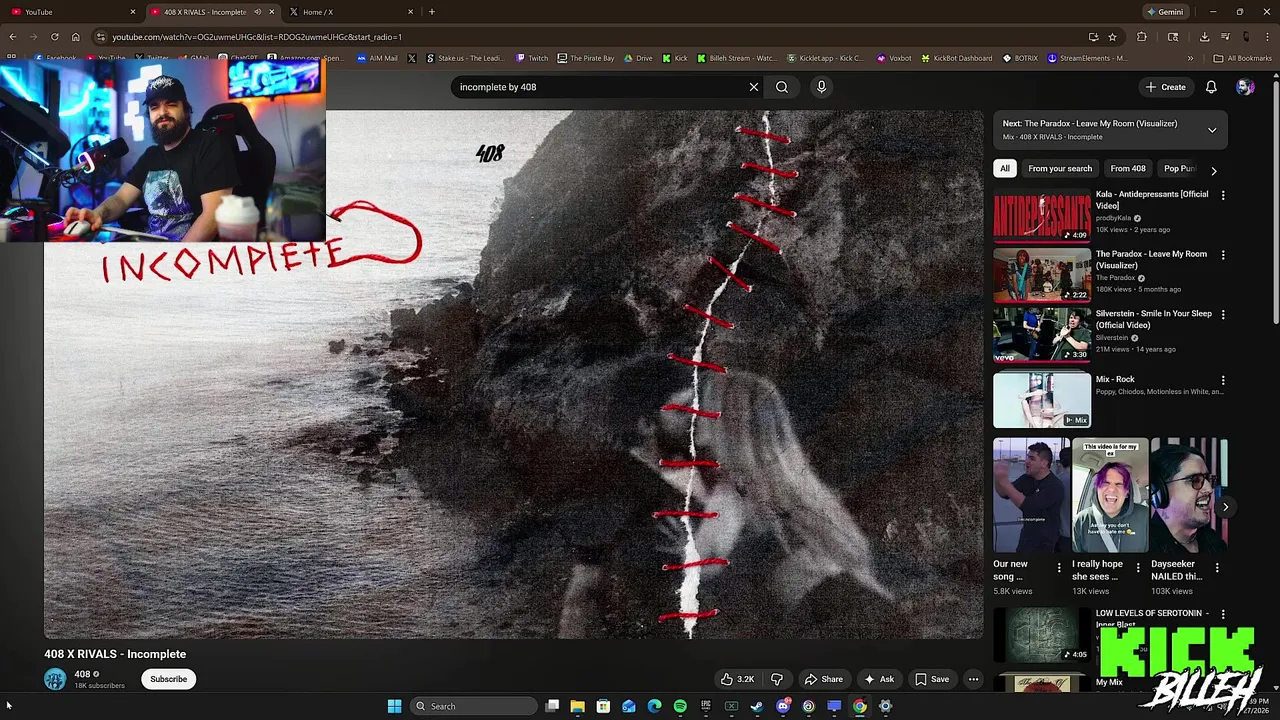This screenshot has height=720, width=1280.
Task: Switch to the Home / X browser tab
Action: [x=350, y=12]
